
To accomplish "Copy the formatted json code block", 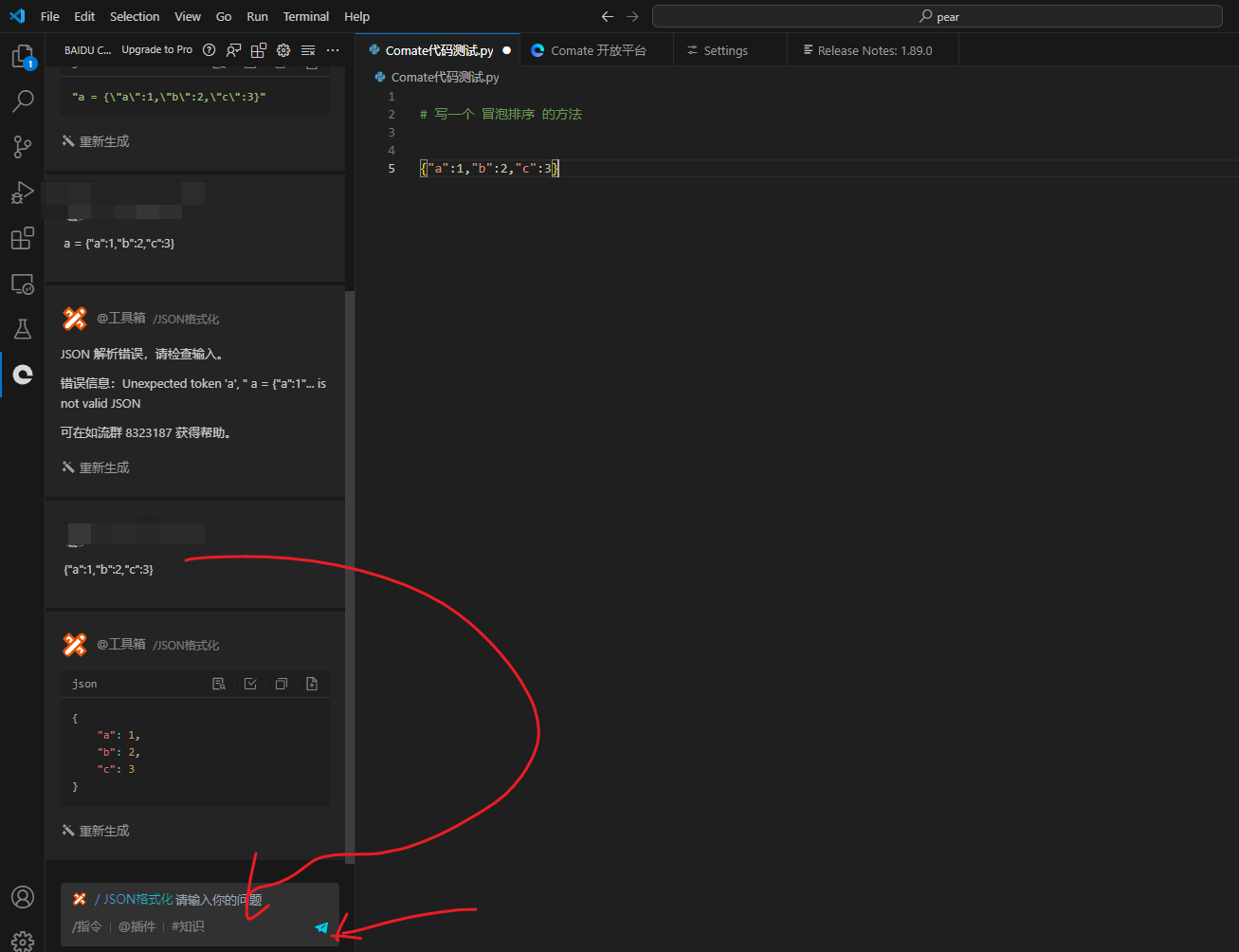I will click(282, 684).
